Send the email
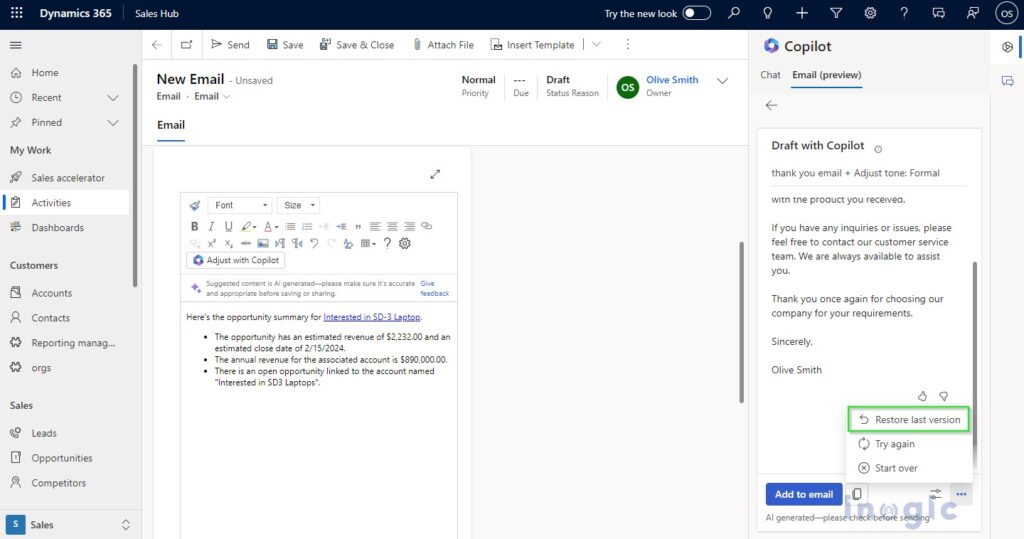Screen dimensions: 1024x539 pos(230,44)
